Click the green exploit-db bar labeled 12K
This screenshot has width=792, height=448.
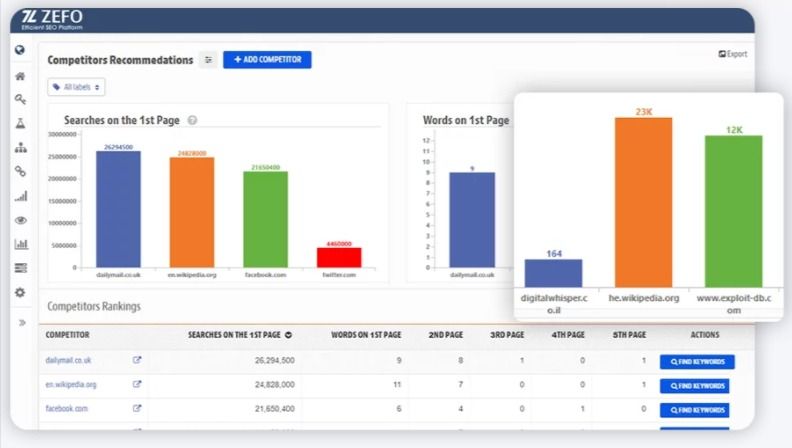pos(733,211)
